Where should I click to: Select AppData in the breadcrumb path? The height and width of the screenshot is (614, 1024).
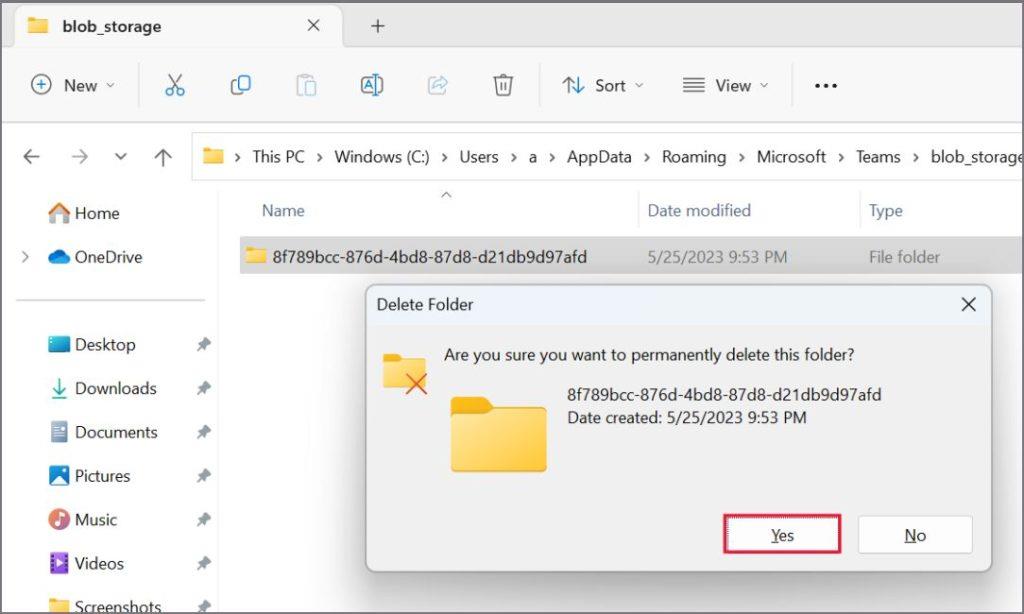coord(599,157)
